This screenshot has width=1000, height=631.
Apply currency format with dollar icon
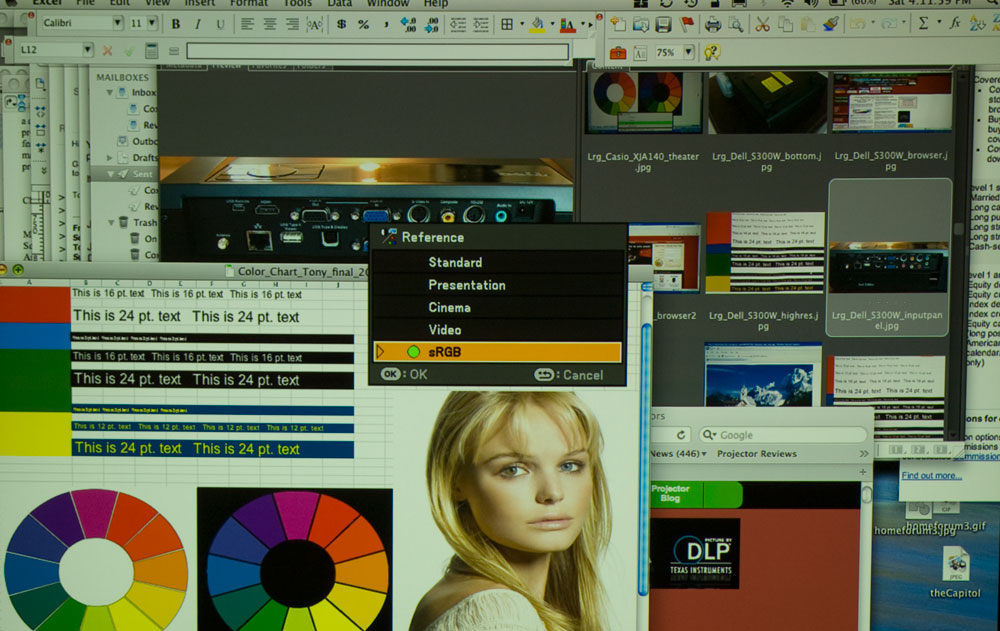pyautogui.click(x=341, y=24)
